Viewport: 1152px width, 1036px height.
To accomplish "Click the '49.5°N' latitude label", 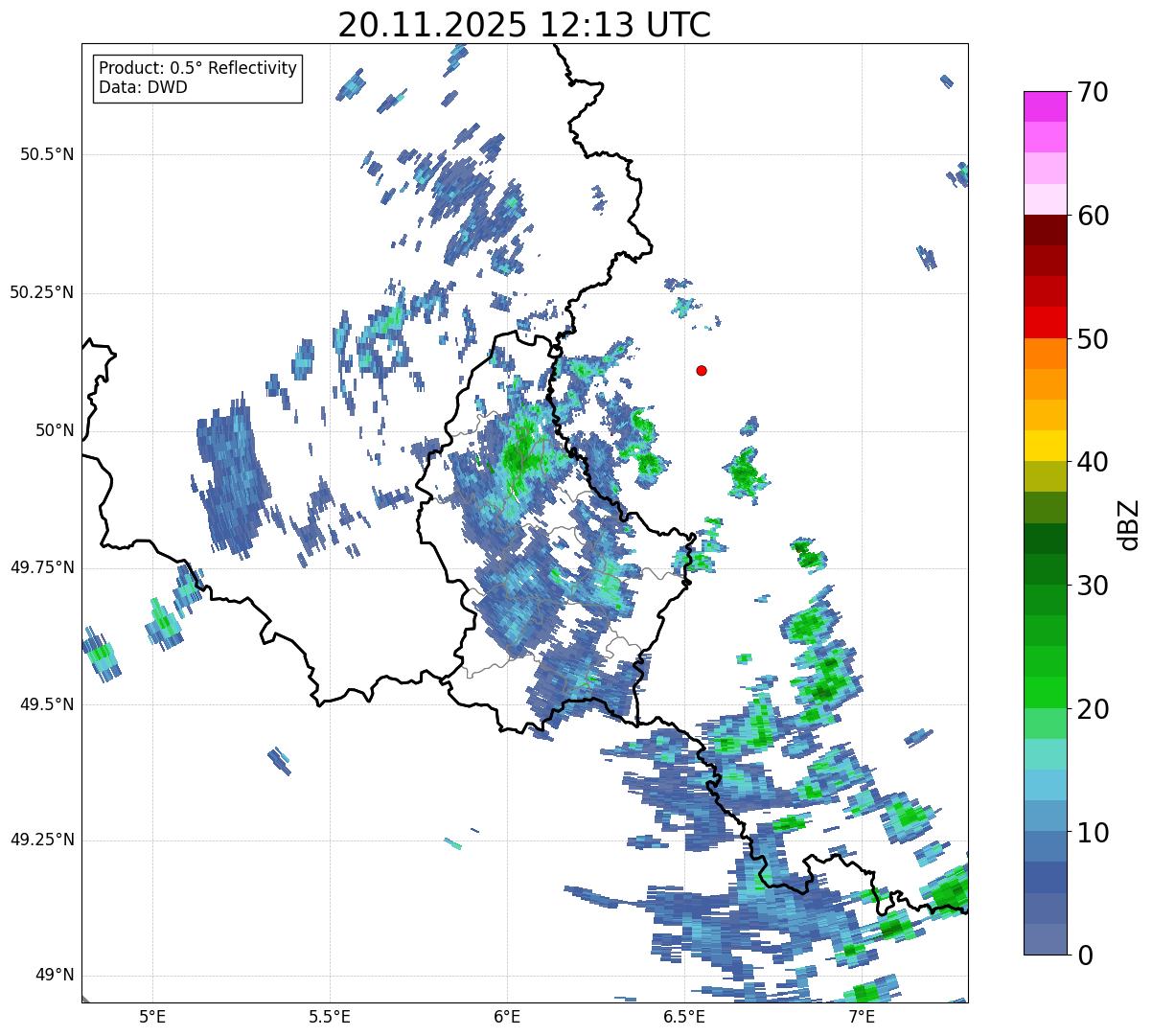I will (47, 704).
